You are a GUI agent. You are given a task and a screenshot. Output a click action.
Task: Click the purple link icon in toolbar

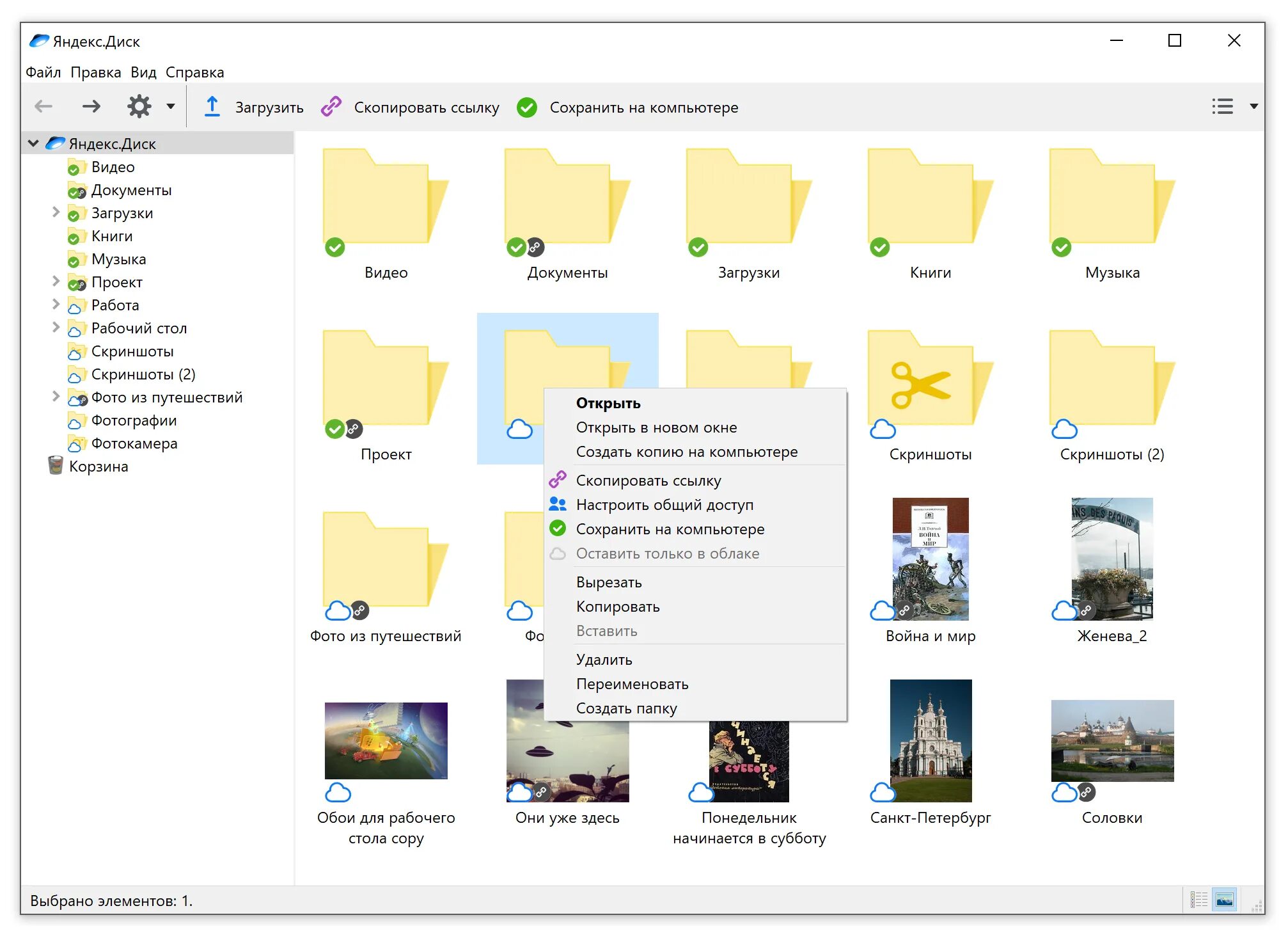(331, 106)
